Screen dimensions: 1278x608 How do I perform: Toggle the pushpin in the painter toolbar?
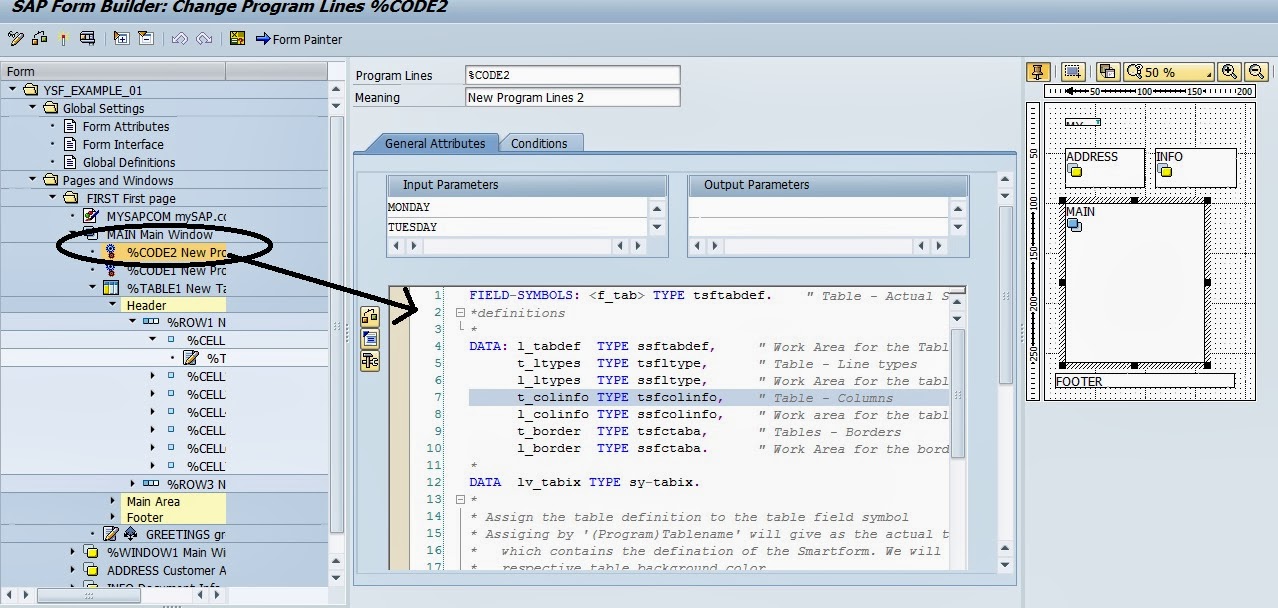coord(1040,71)
